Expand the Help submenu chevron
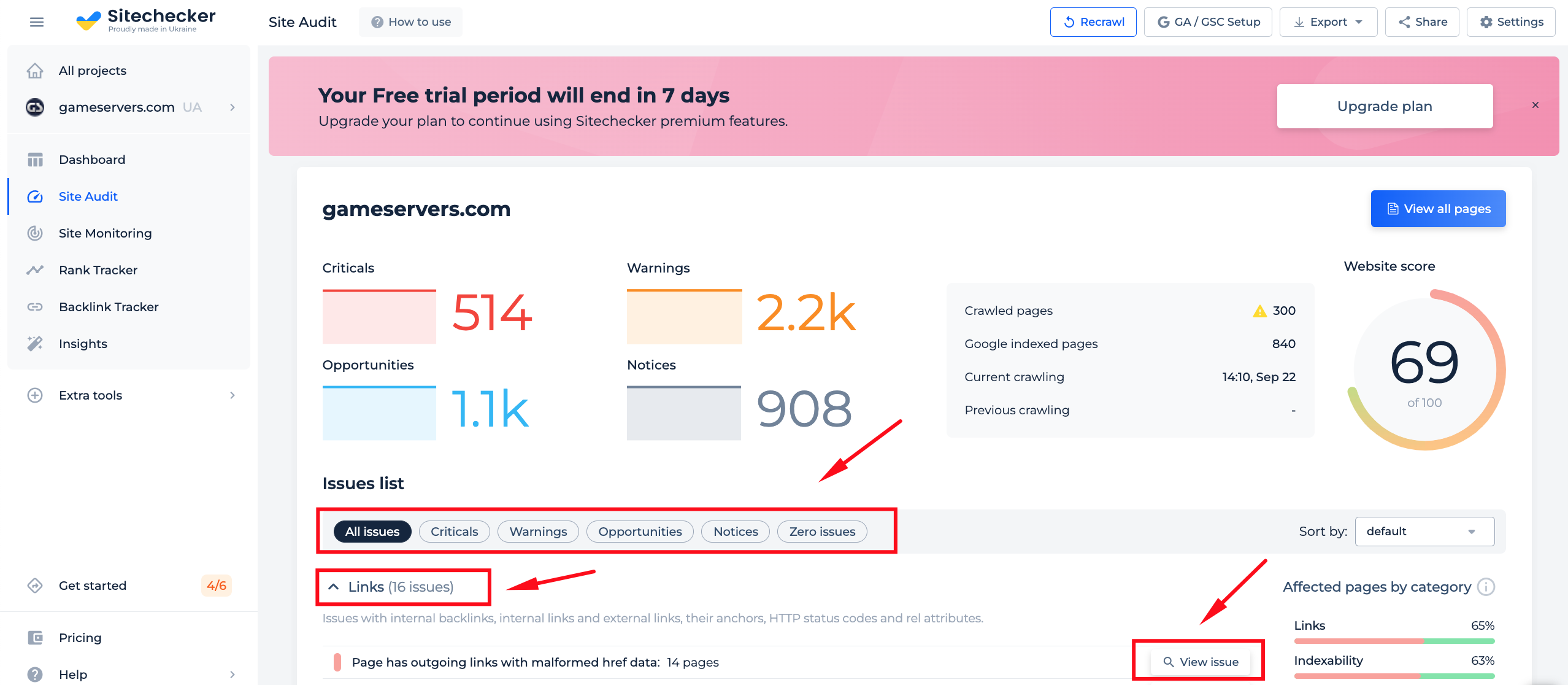Screen dimensions: 1568x685 tap(233, 675)
